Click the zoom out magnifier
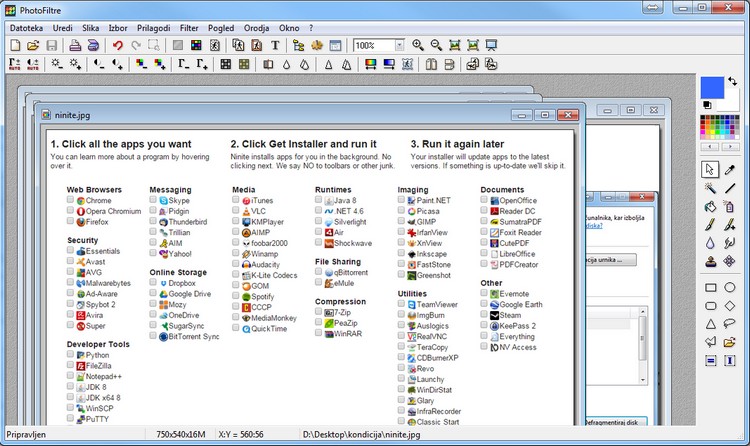This screenshot has width=750, height=446. click(x=436, y=45)
